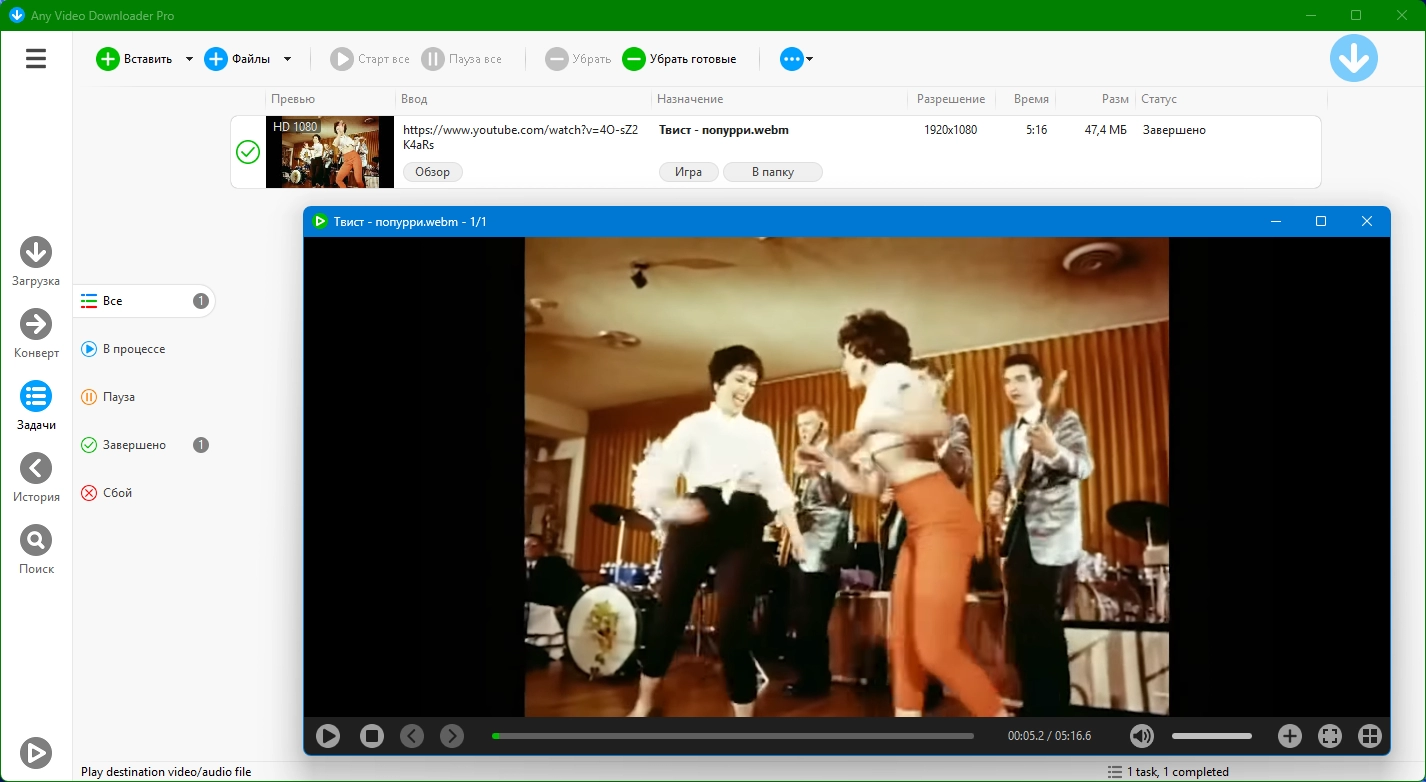Maximize the video player window
This screenshot has height=782, width=1426.
pyautogui.click(x=1321, y=221)
